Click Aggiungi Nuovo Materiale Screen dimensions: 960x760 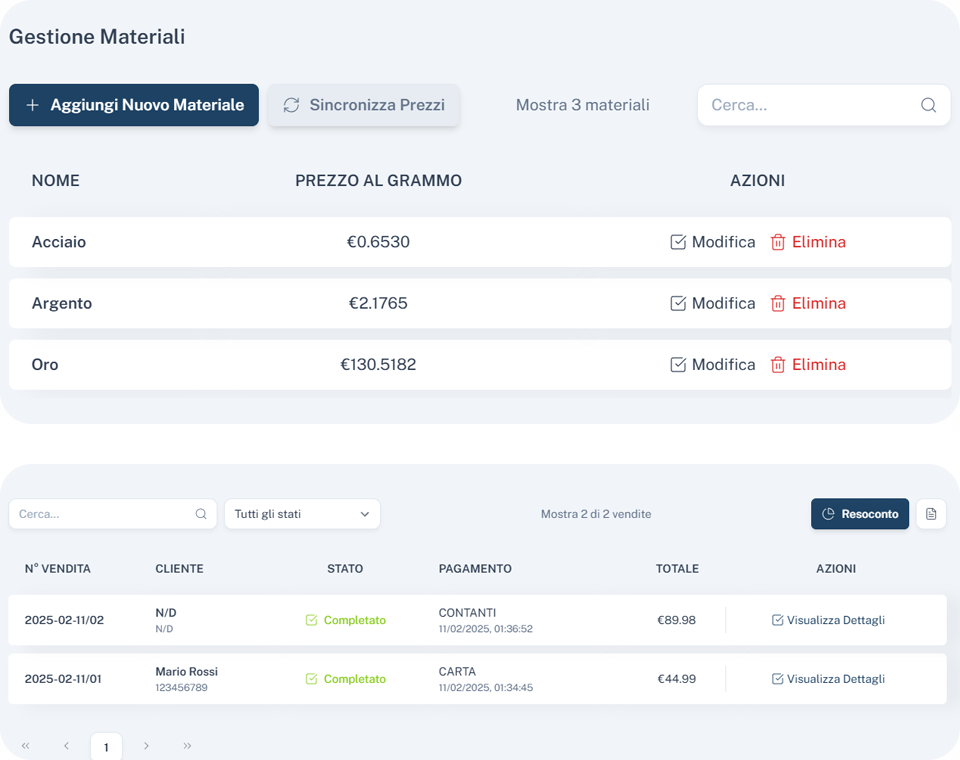(133, 105)
